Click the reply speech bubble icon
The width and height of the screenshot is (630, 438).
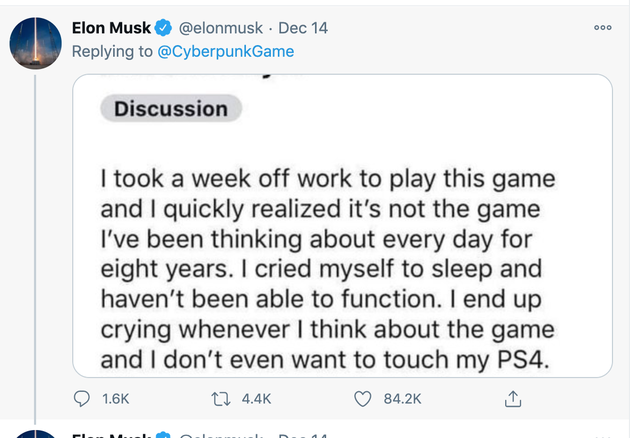point(83,399)
